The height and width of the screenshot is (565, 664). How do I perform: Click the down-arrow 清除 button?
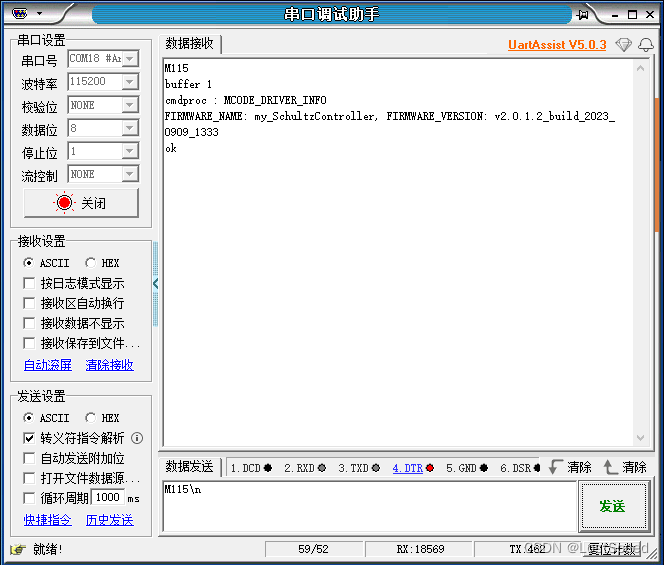coord(570,467)
